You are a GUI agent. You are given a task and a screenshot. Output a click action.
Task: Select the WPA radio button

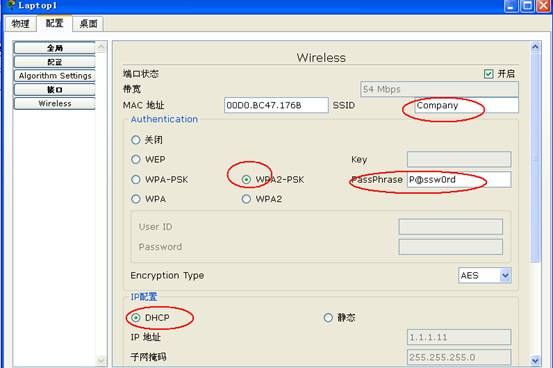[x=136, y=199]
